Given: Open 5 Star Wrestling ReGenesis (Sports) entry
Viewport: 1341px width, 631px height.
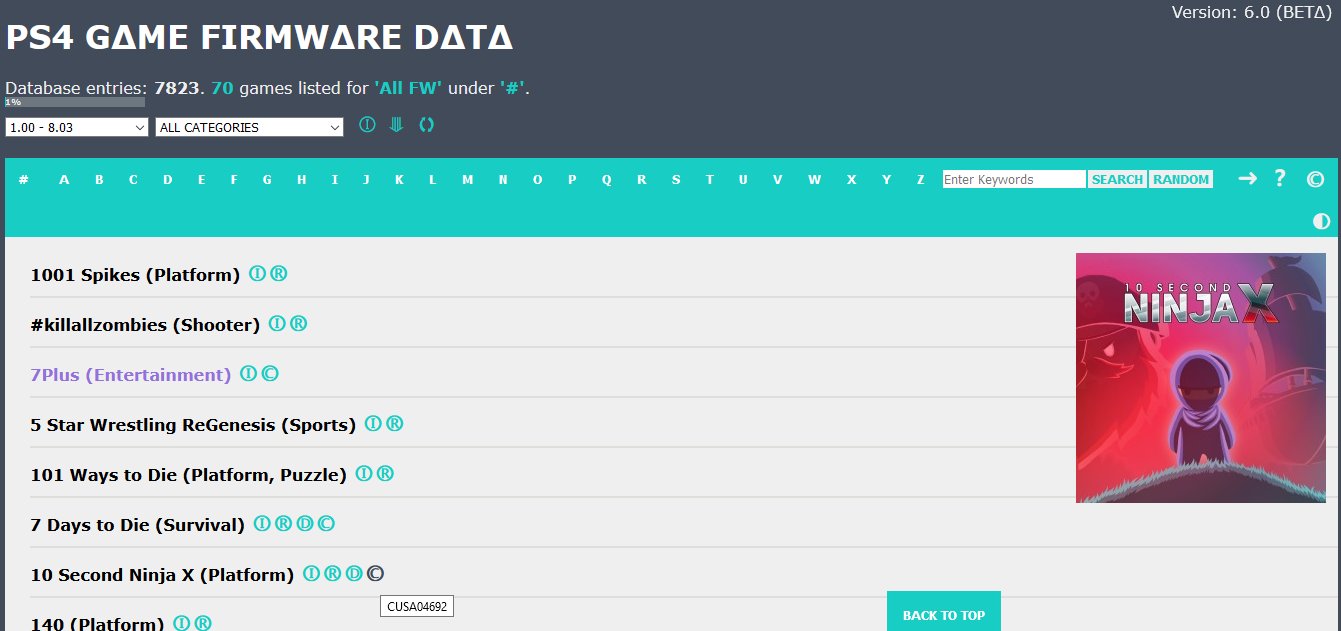Looking at the screenshot, I should tap(193, 424).
